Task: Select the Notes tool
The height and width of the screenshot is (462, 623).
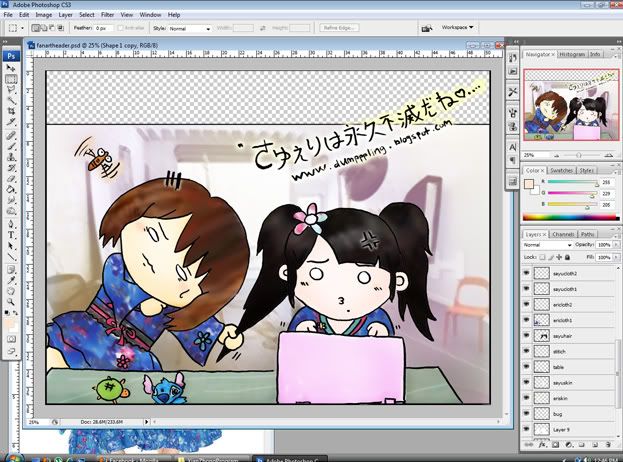Action: coord(11,270)
